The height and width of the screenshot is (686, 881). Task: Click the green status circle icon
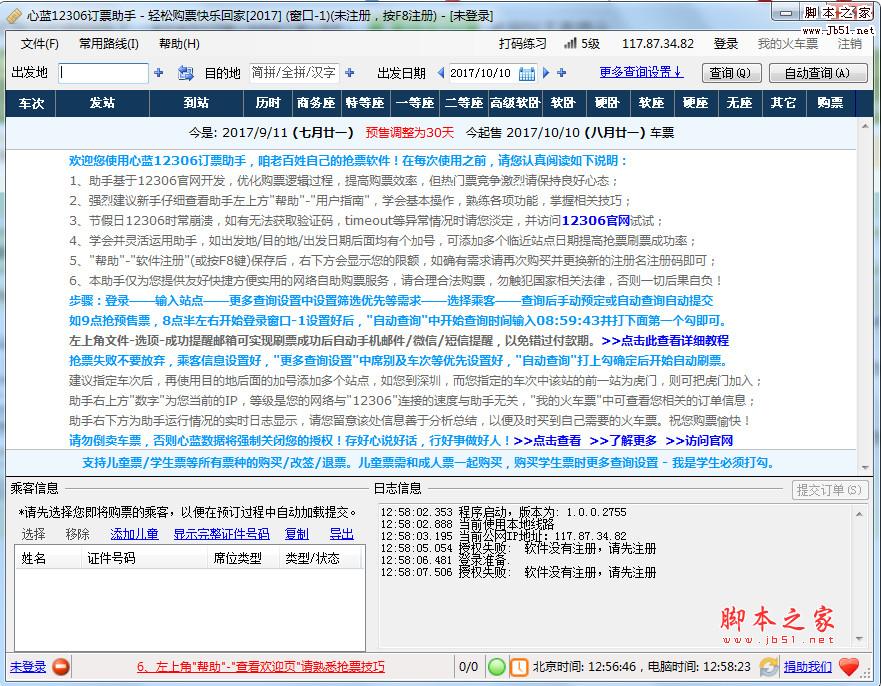(x=496, y=667)
